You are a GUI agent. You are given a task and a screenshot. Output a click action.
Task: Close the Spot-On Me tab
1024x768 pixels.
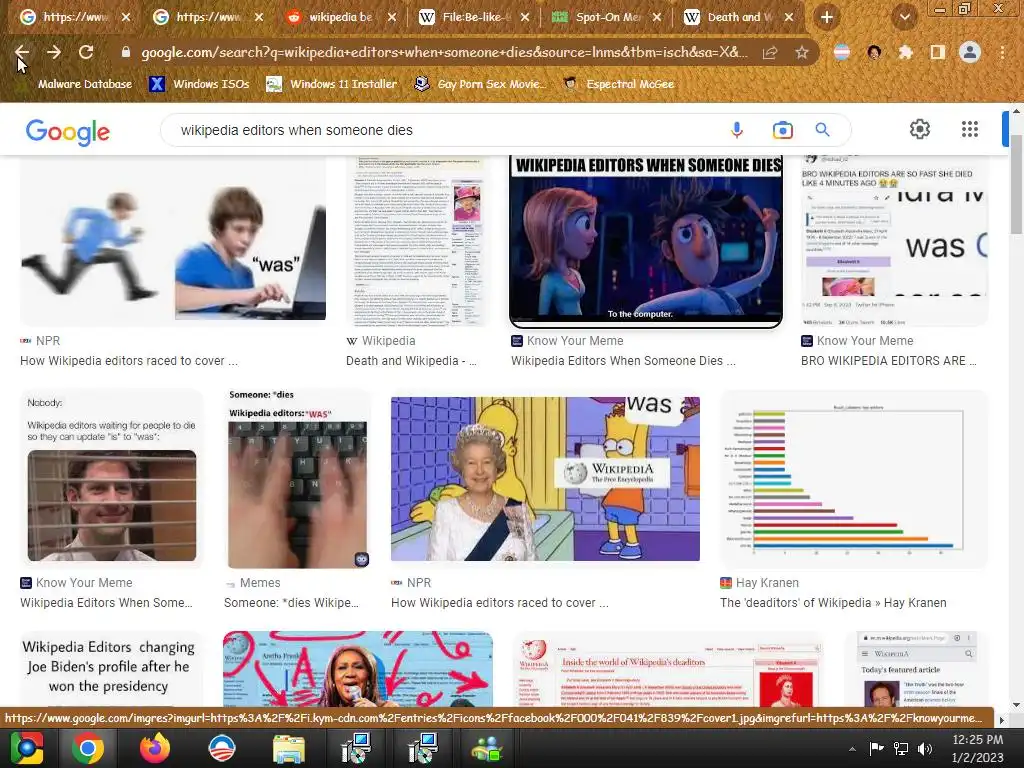click(657, 18)
